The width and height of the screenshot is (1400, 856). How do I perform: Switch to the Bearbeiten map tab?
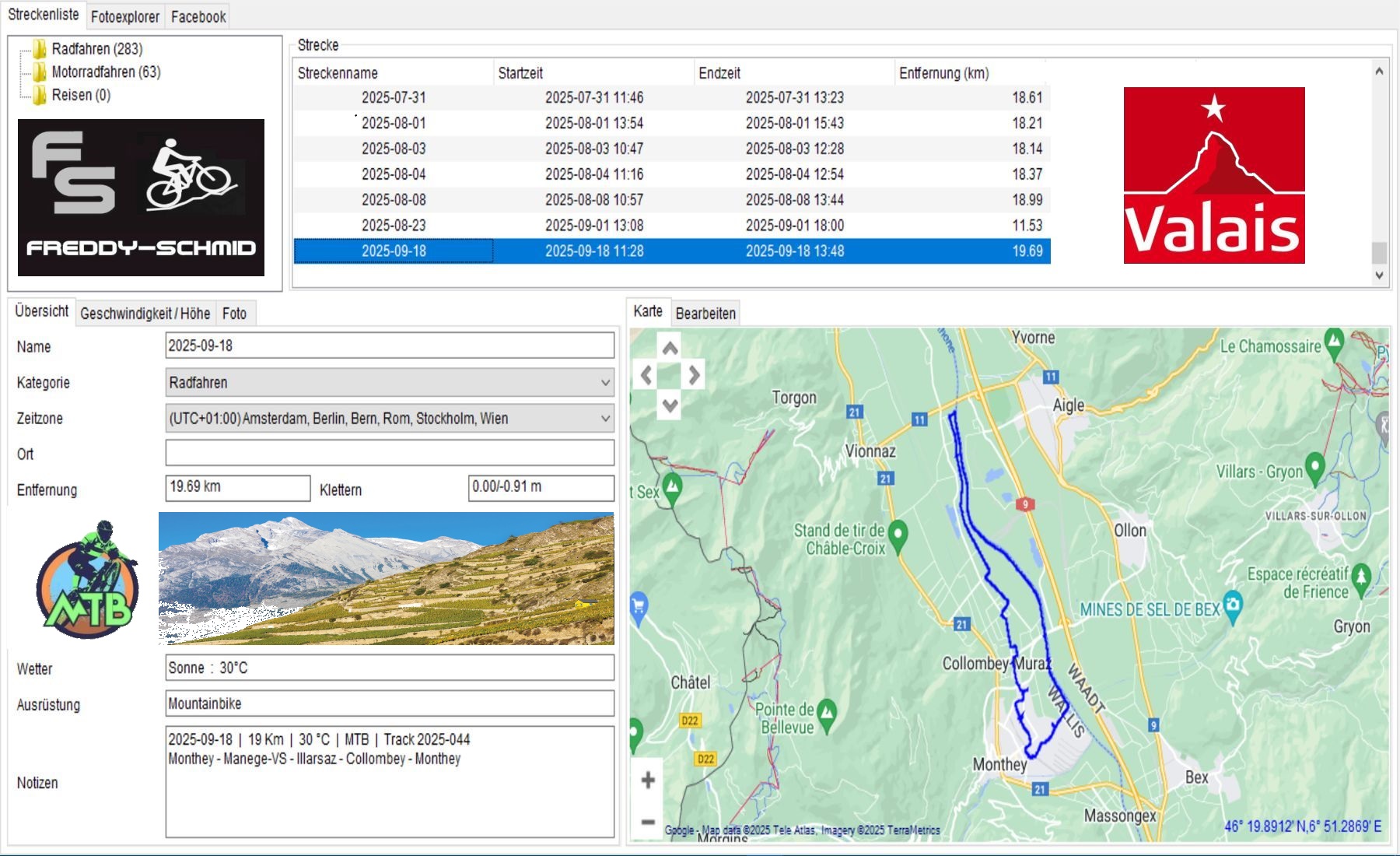(x=705, y=314)
